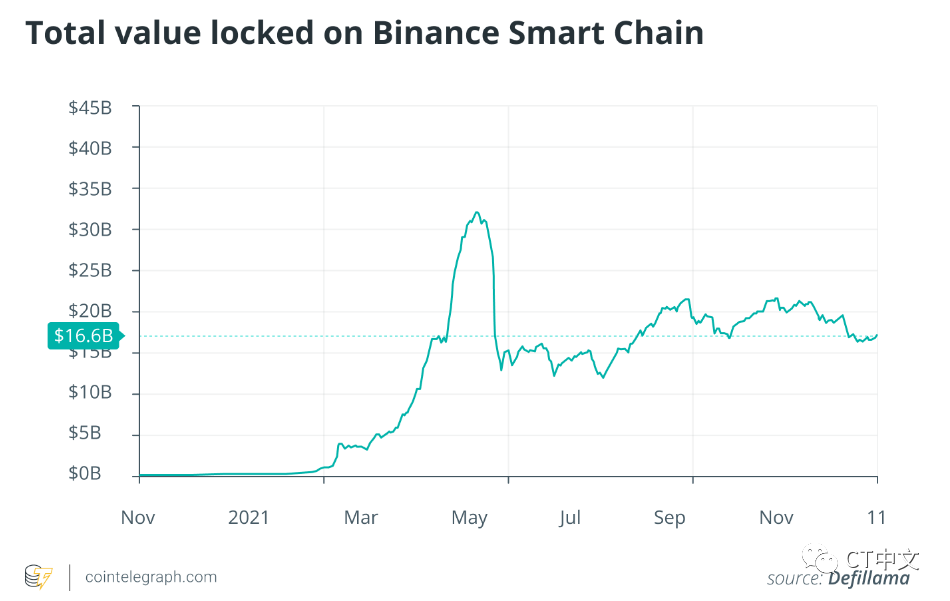Screen dimensions: 950x601
Task: Click the May peak of the line
Action: [x=477, y=213]
